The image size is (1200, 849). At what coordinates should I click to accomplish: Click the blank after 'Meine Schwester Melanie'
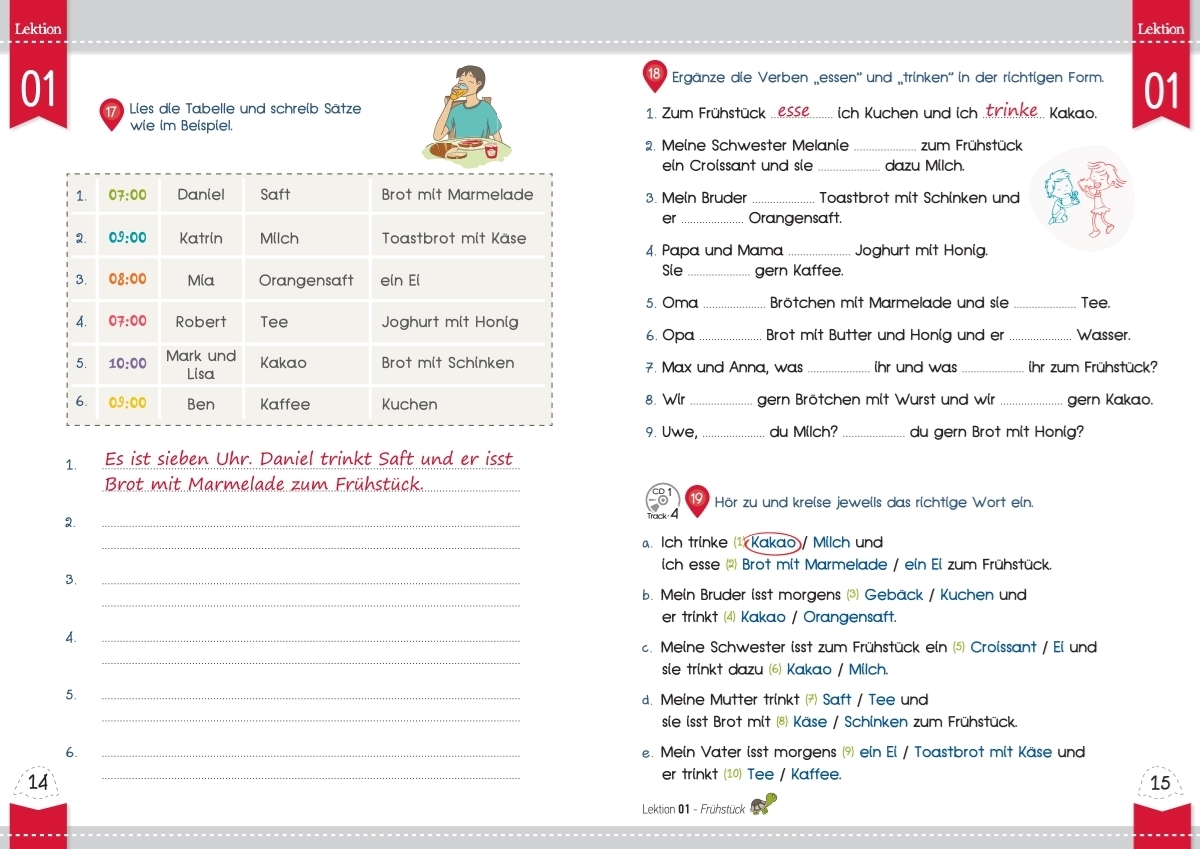click(884, 146)
